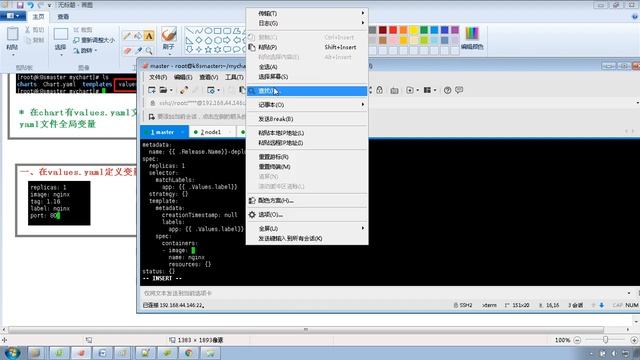Choose 发送Break(B) in the context menu

point(307,119)
